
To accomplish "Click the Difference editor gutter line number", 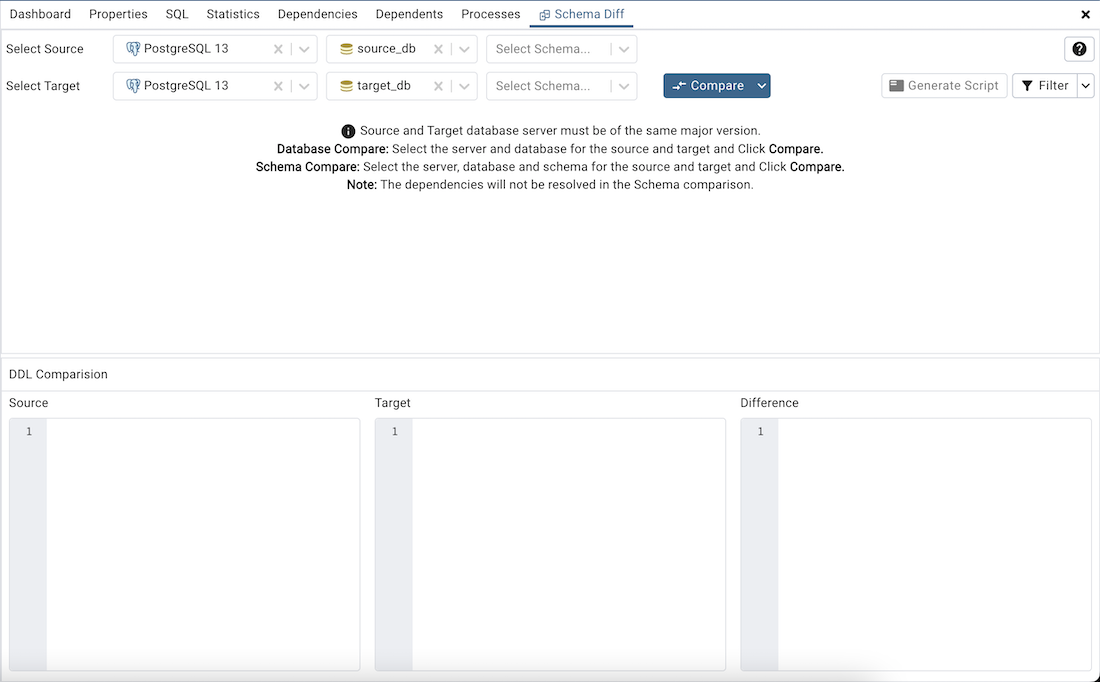I will point(760,431).
